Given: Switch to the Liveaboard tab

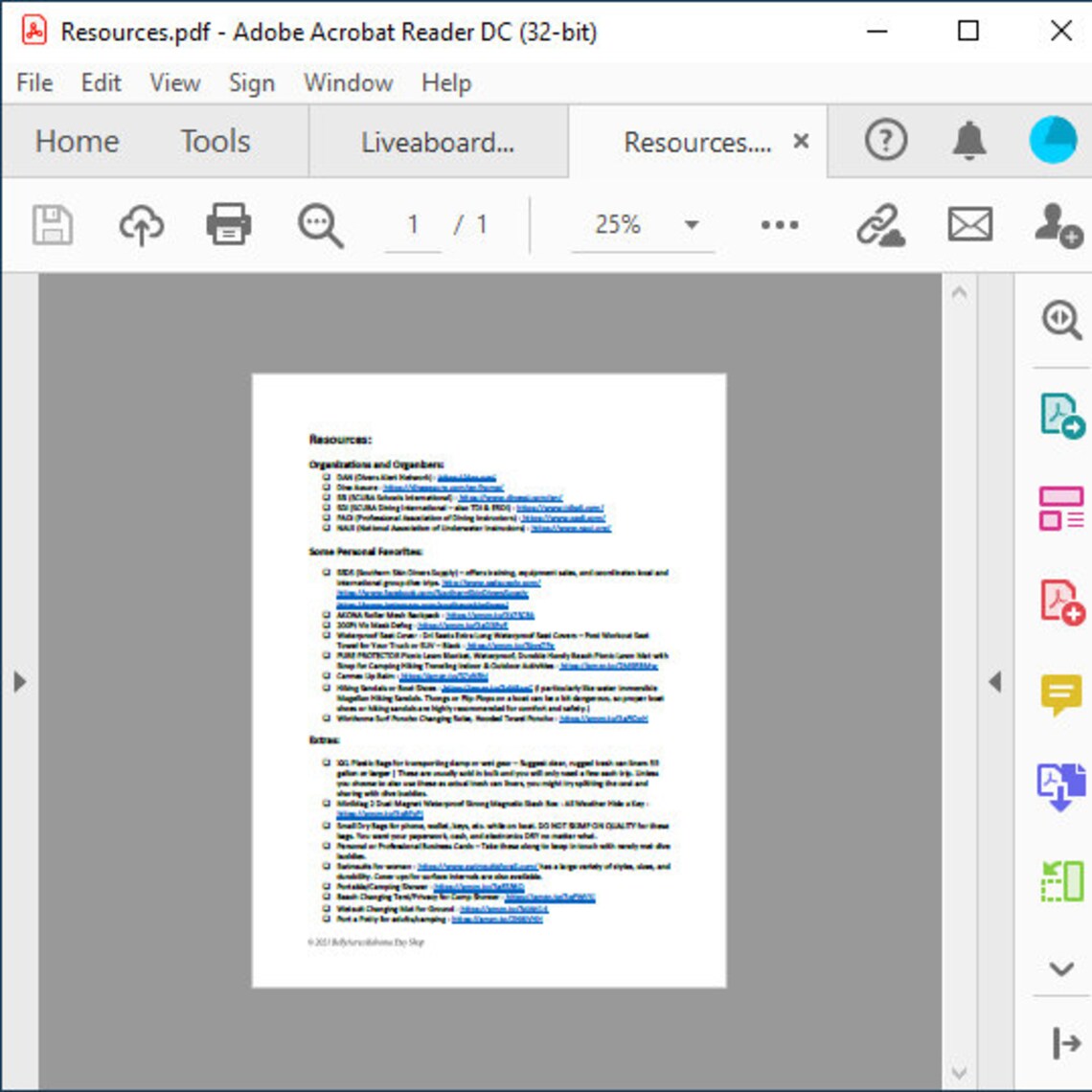Looking at the screenshot, I should pos(438,142).
